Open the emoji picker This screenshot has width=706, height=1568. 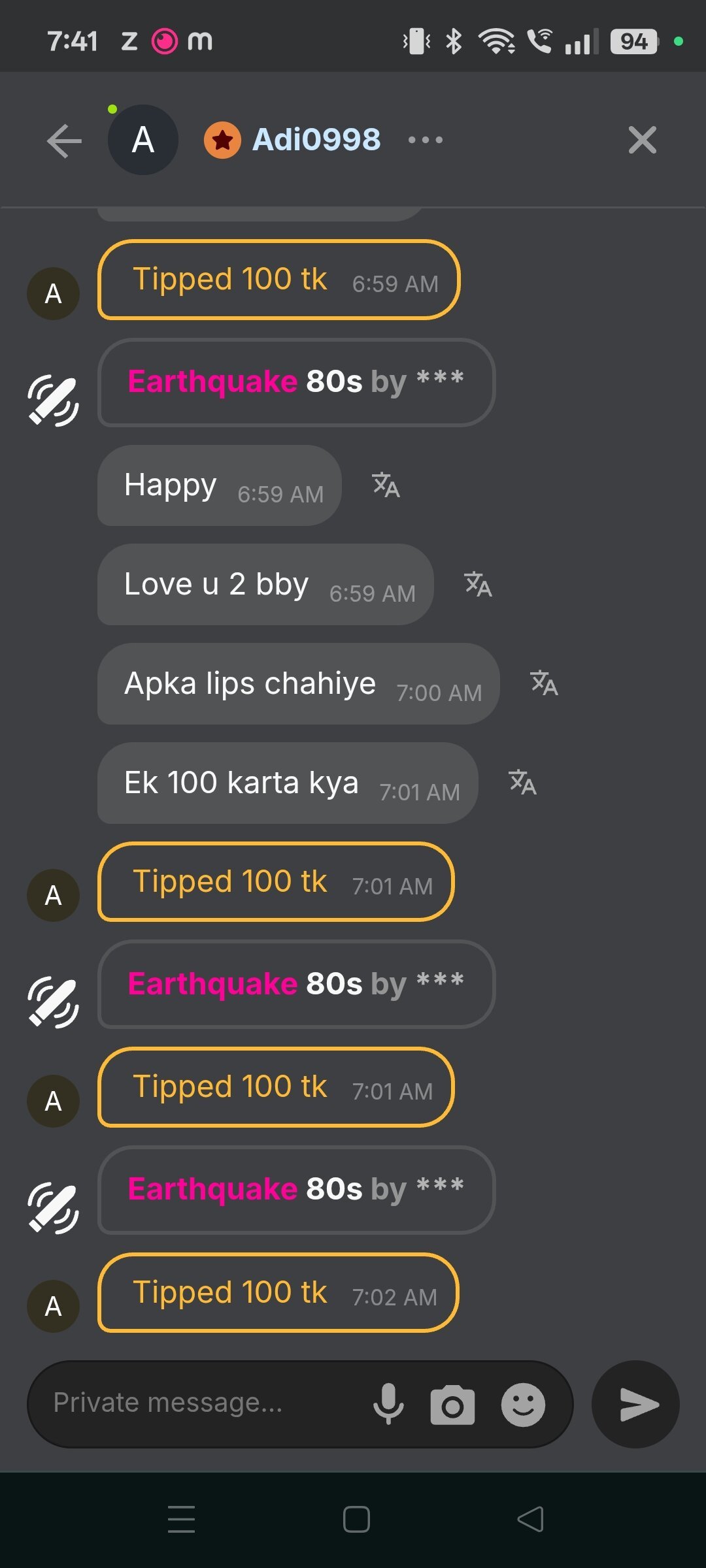(x=523, y=1405)
